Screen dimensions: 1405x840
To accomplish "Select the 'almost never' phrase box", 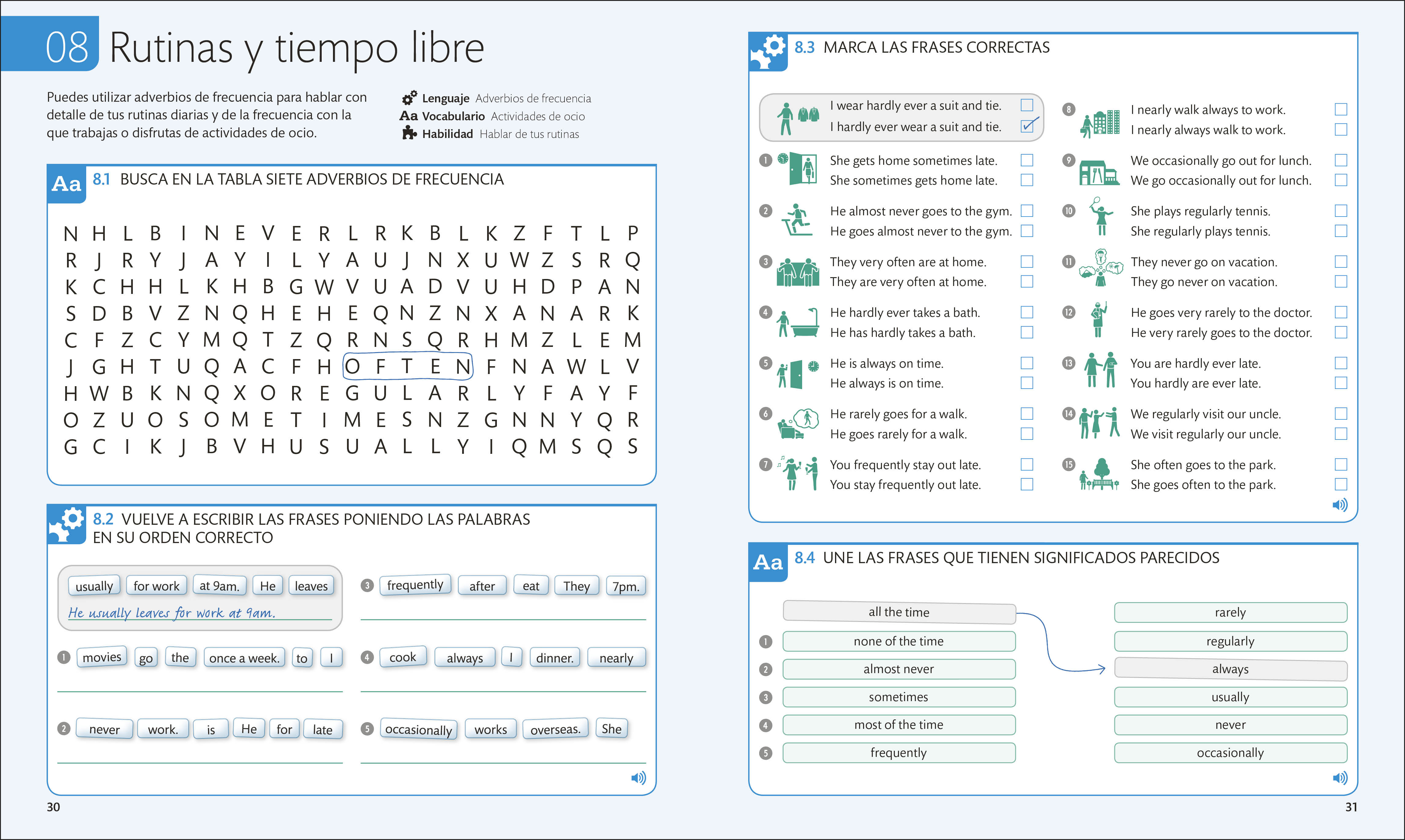I will pyautogui.click(x=899, y=669).
